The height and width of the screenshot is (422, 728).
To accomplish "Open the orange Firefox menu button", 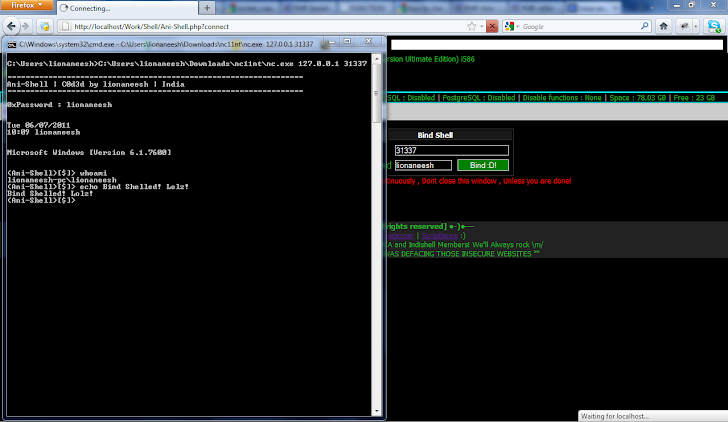I will [26, 5].
